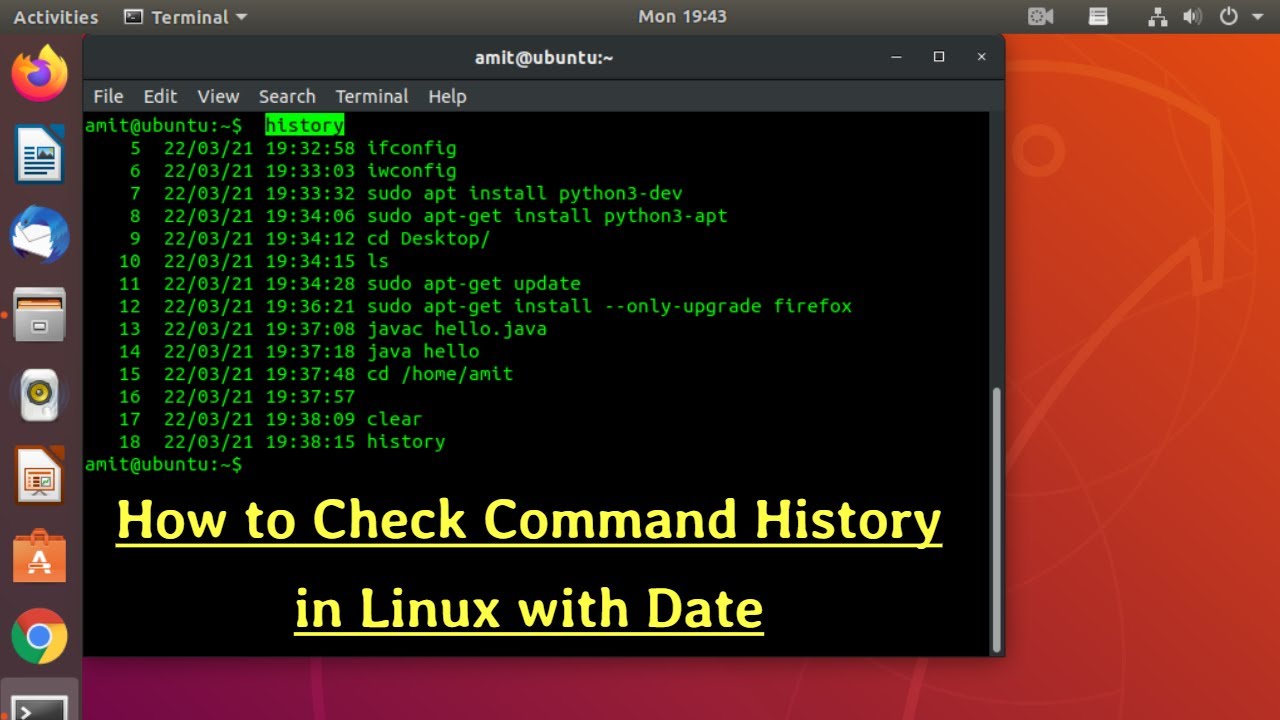Open the Files manager dock icon

40,314
